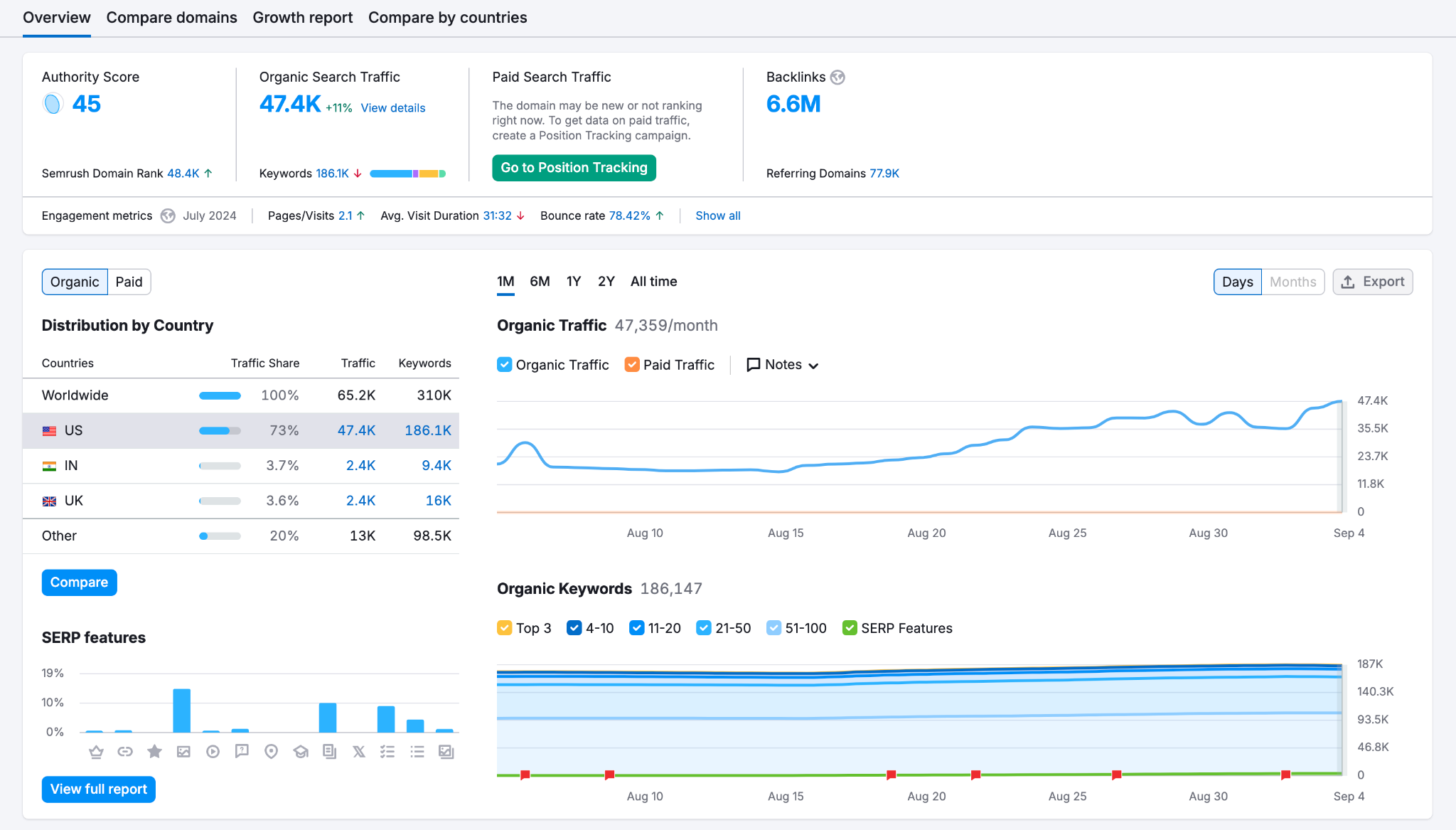Click the tallest bar in the SERP features chart
Image resolution: width=1456 pixels, height=830 pixels.
182,711
